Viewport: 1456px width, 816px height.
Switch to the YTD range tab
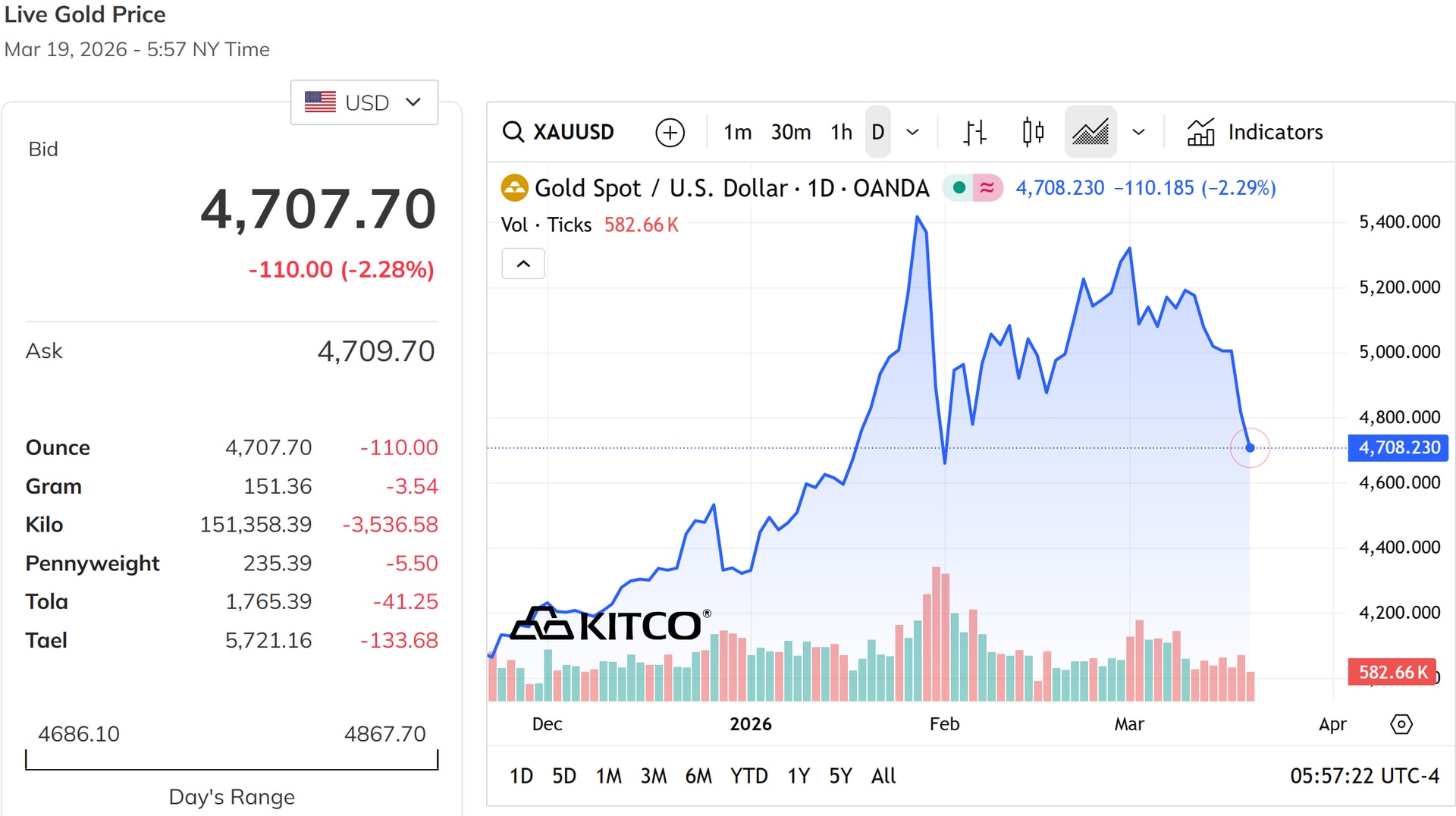click(x=748, y=776)
